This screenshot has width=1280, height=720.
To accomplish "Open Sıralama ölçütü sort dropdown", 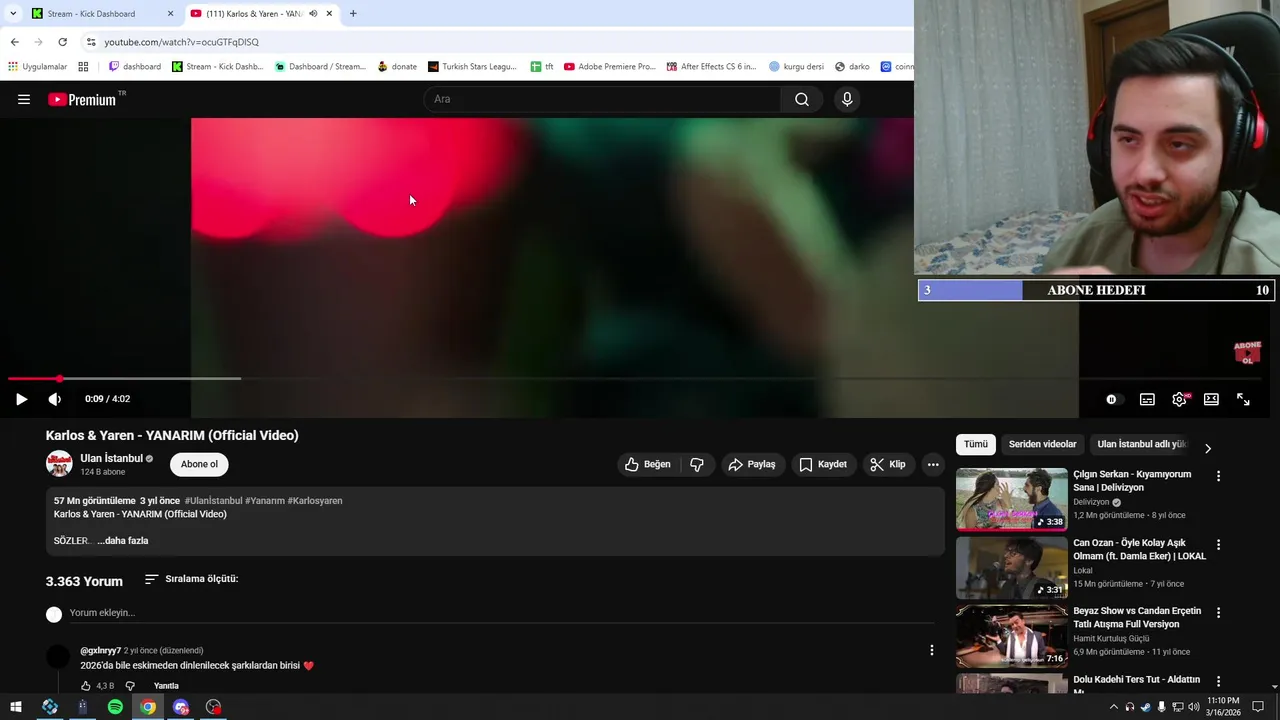I will 191,579.
